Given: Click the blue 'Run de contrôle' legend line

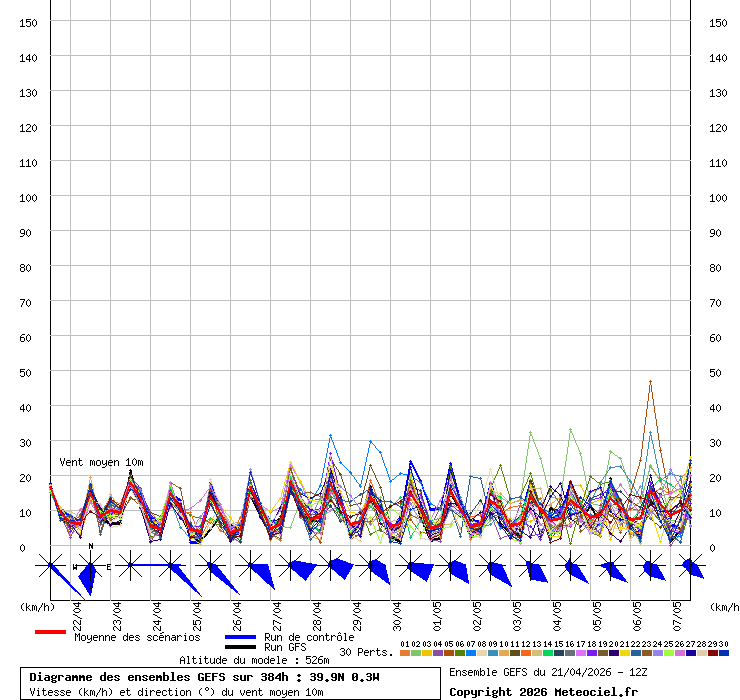Looking at the screenshot, I should (241, 637).
